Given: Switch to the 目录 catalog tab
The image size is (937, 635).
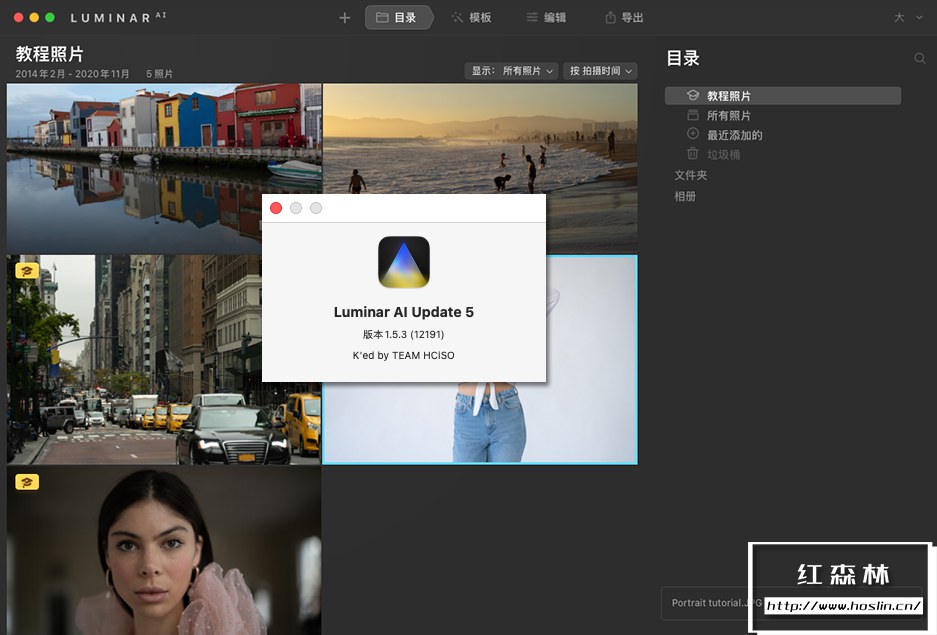Looking at the screenshot, I should (397, 18).
